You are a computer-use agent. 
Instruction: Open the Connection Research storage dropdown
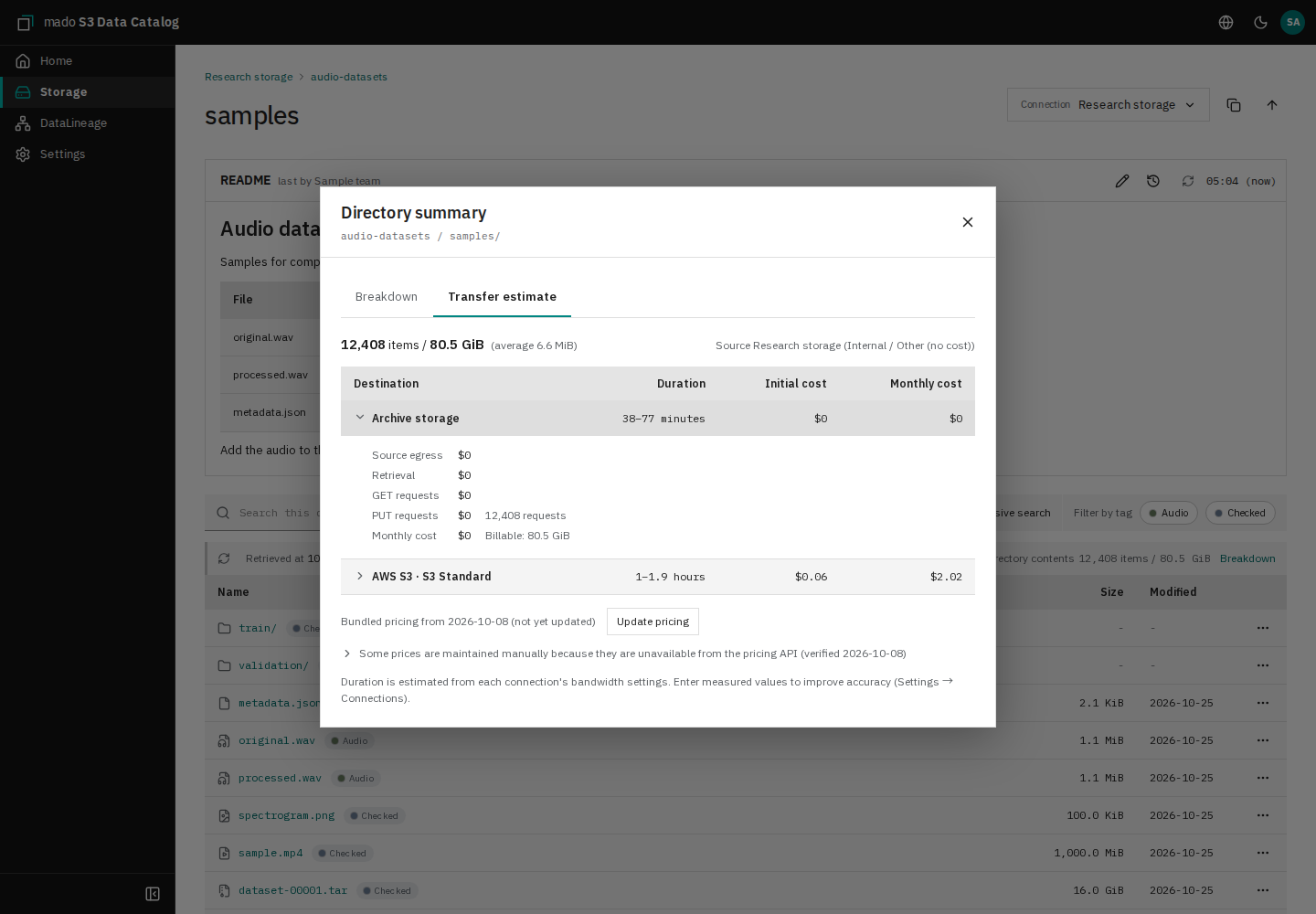click(1108, 105)
